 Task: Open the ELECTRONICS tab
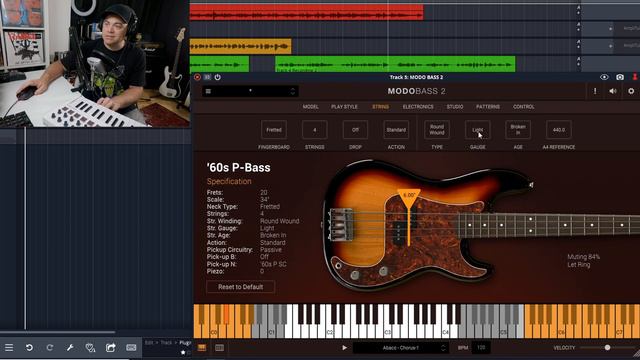click(418, 107)
